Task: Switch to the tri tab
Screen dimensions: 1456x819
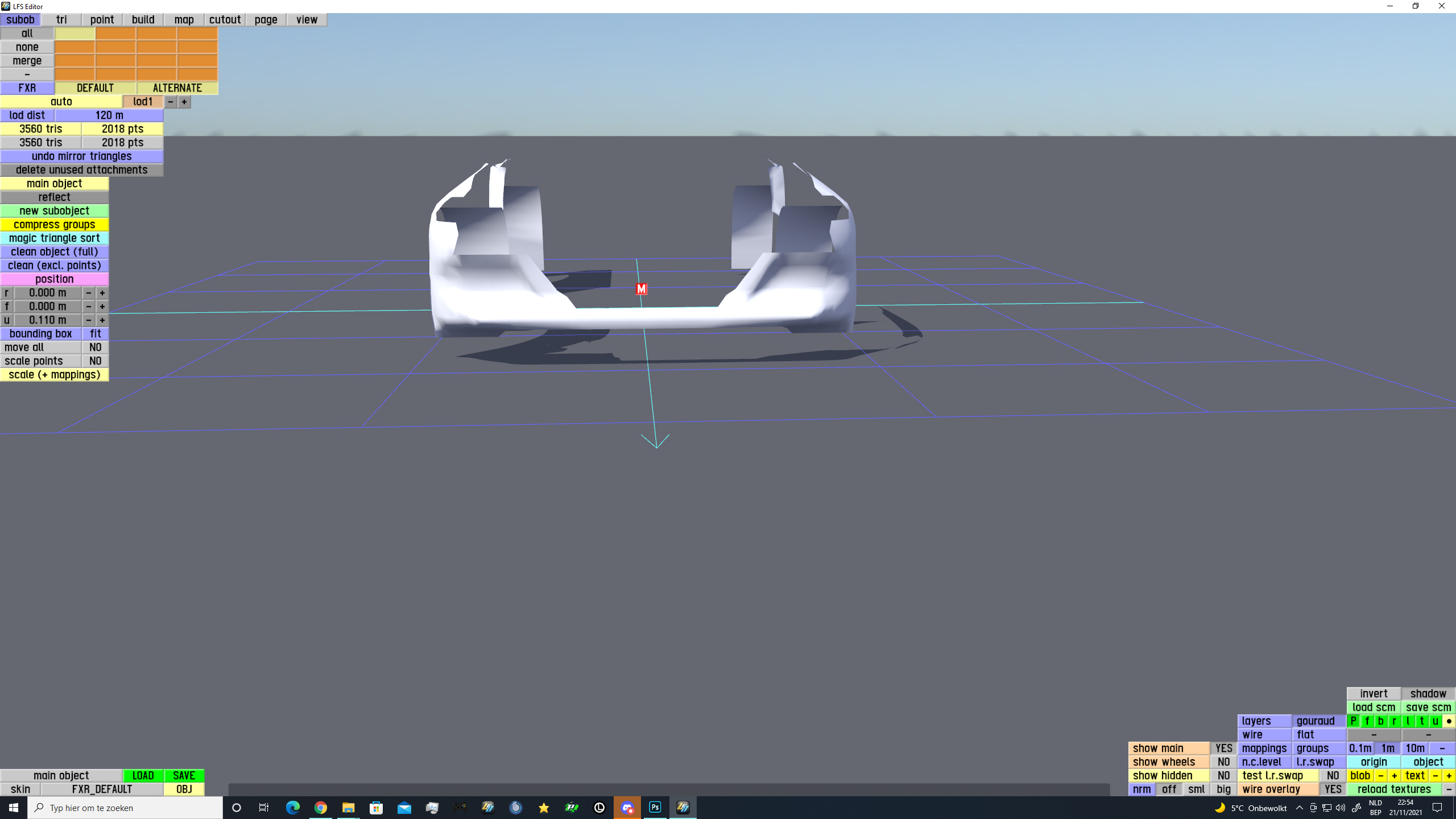Action: (x=61, y=20)
